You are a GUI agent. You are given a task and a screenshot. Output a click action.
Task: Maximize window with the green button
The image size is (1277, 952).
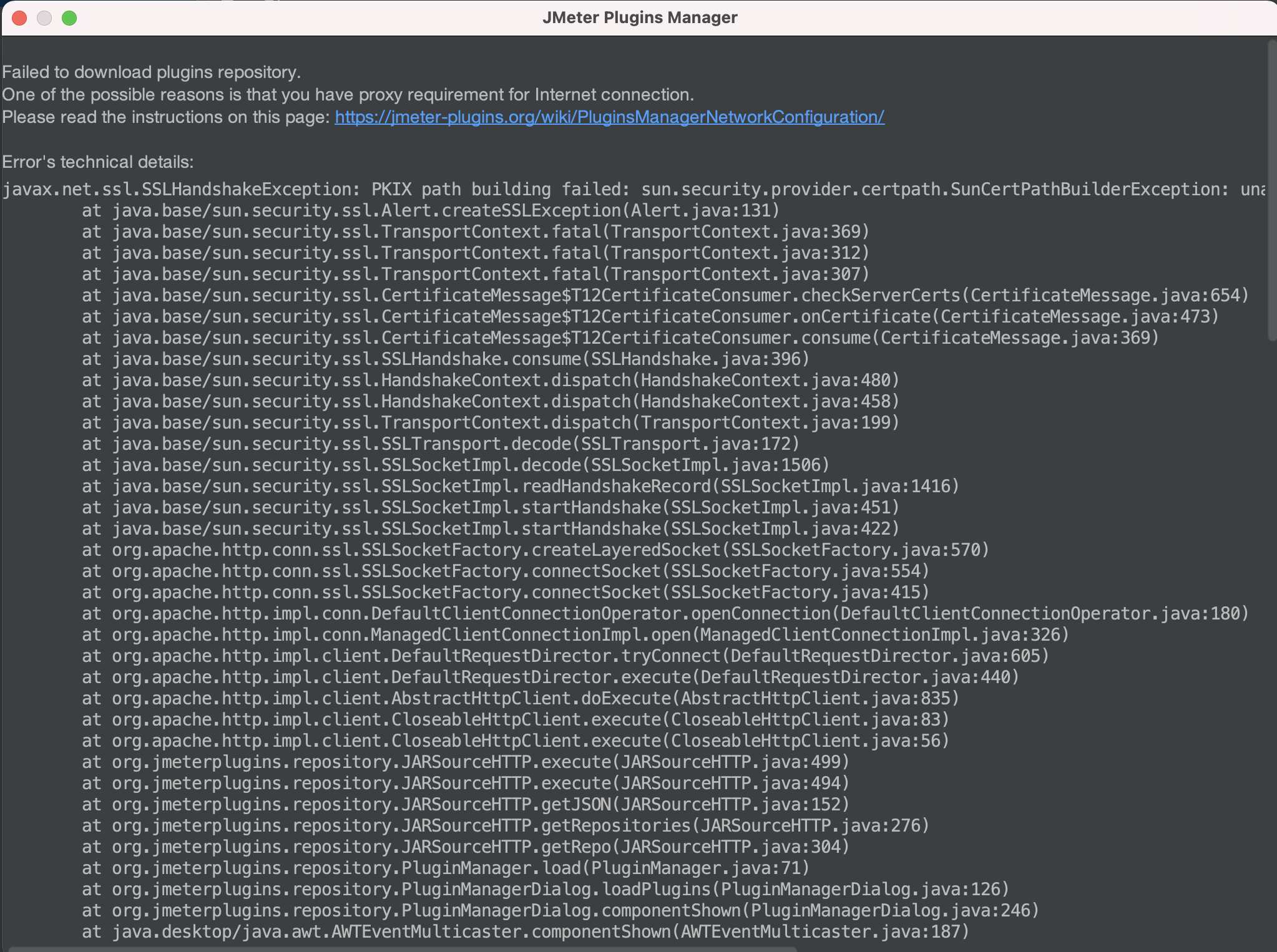tap(69, 18)
